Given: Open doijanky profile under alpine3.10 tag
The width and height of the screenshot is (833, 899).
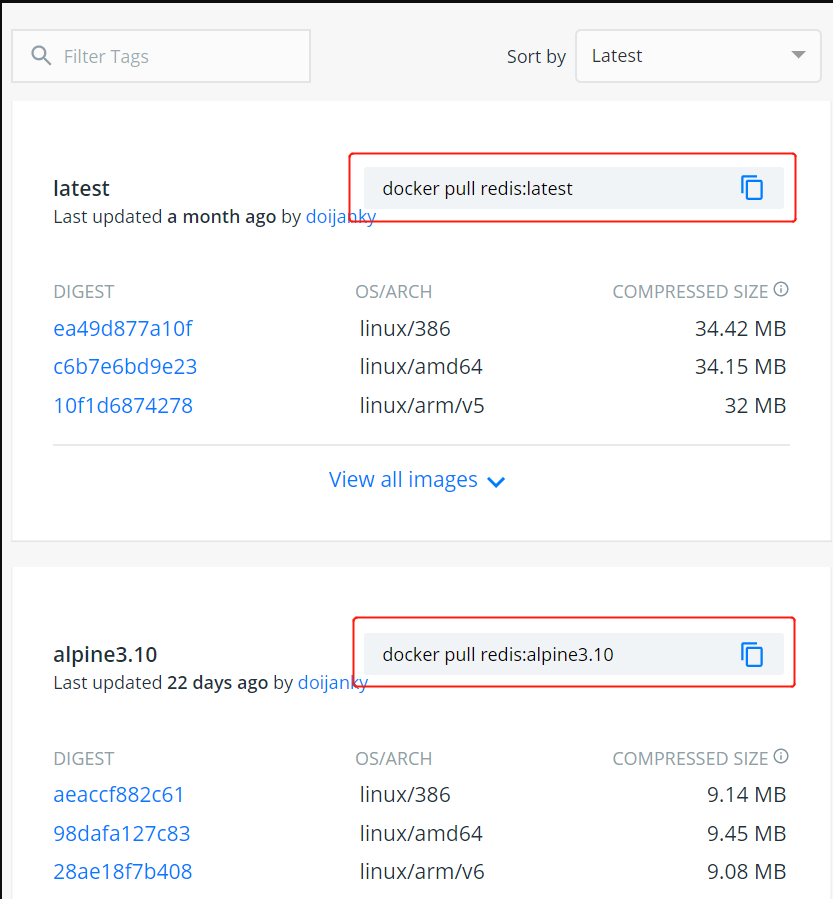Looking at the screenshot, I should (333, 683).
